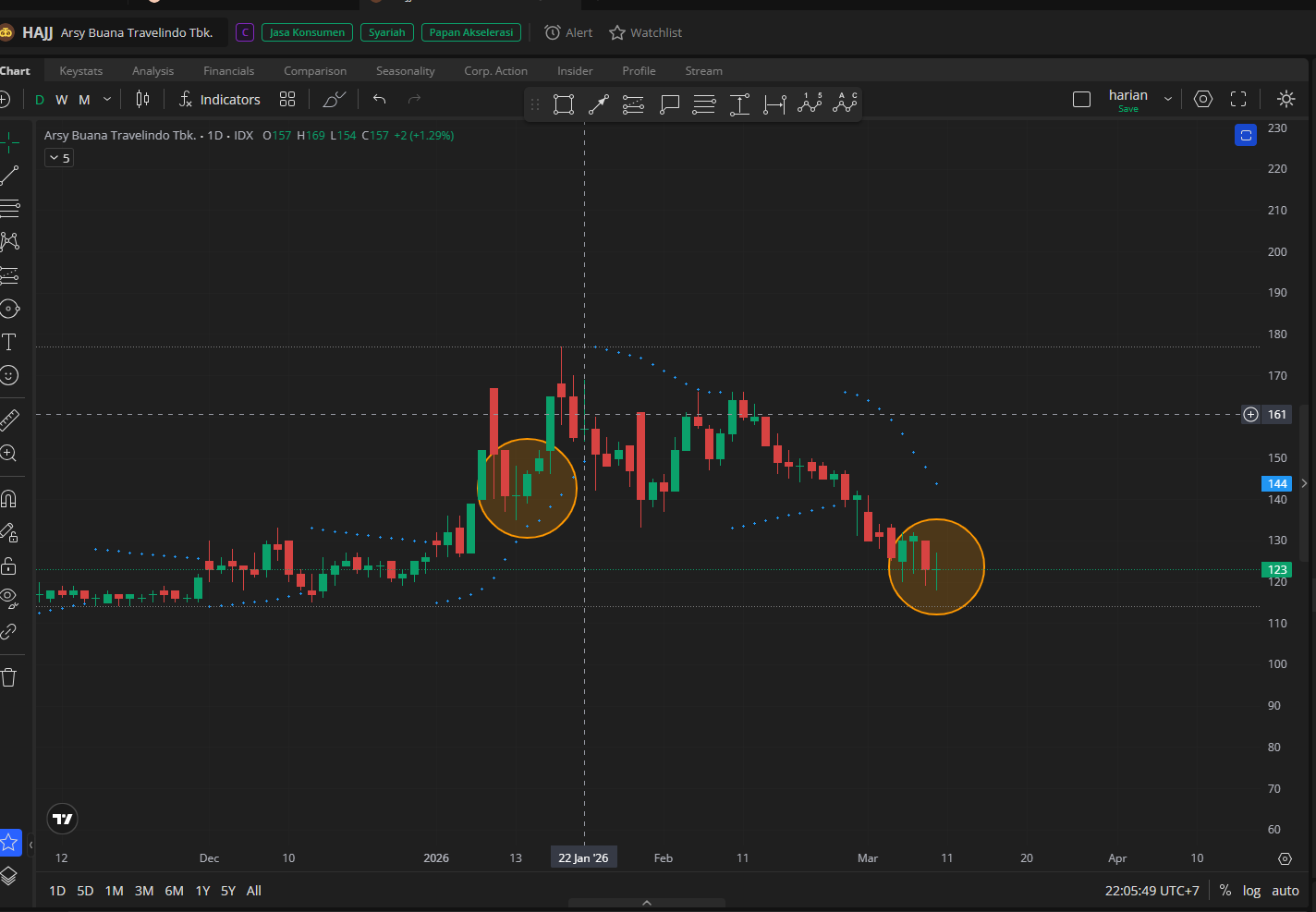Screen dimensions: 1316x912
Task: Toggle the favorites star toolbar
Action: [x=9, y=843]
